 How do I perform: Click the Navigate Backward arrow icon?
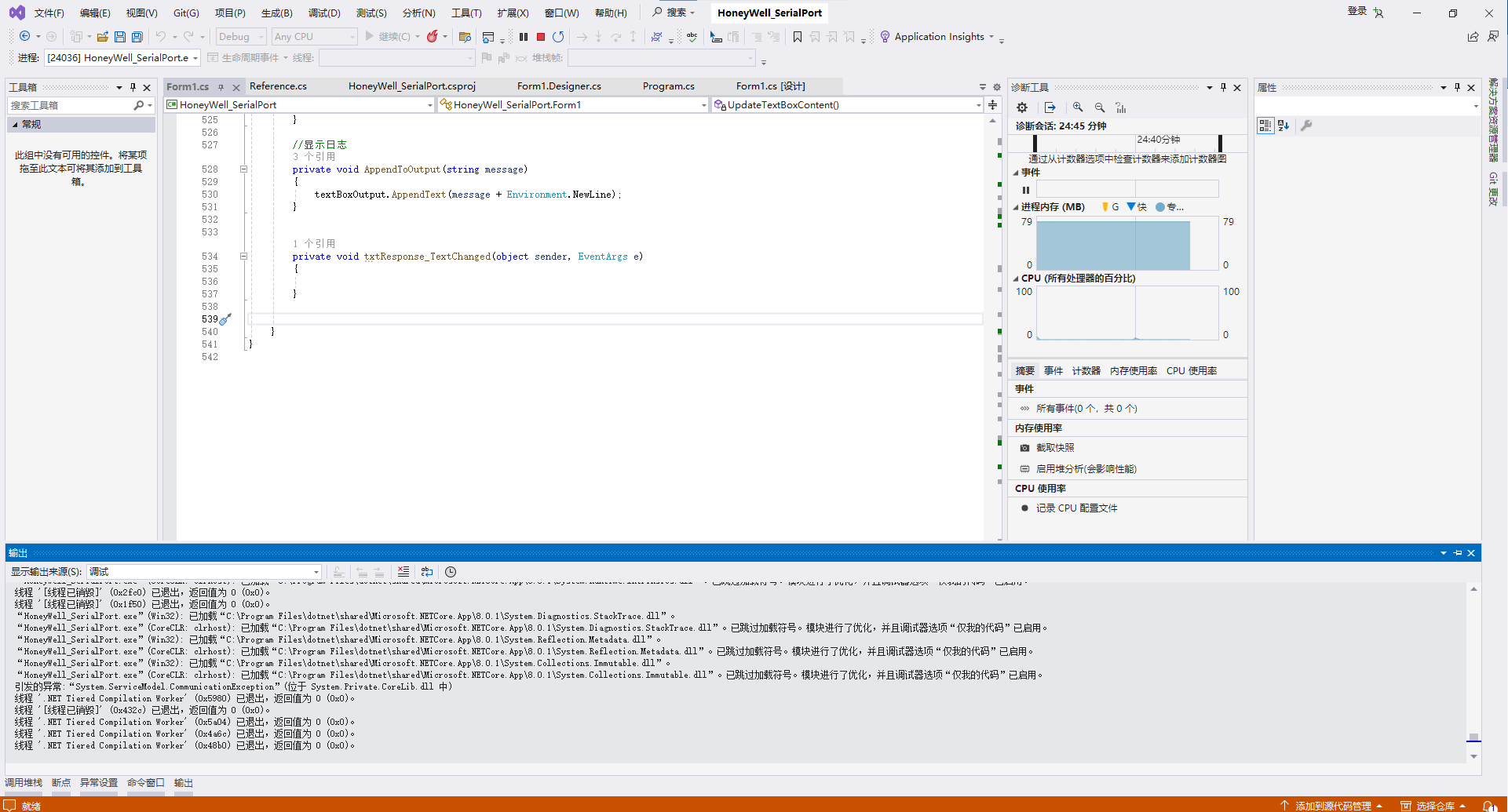[x=25, y=36]
